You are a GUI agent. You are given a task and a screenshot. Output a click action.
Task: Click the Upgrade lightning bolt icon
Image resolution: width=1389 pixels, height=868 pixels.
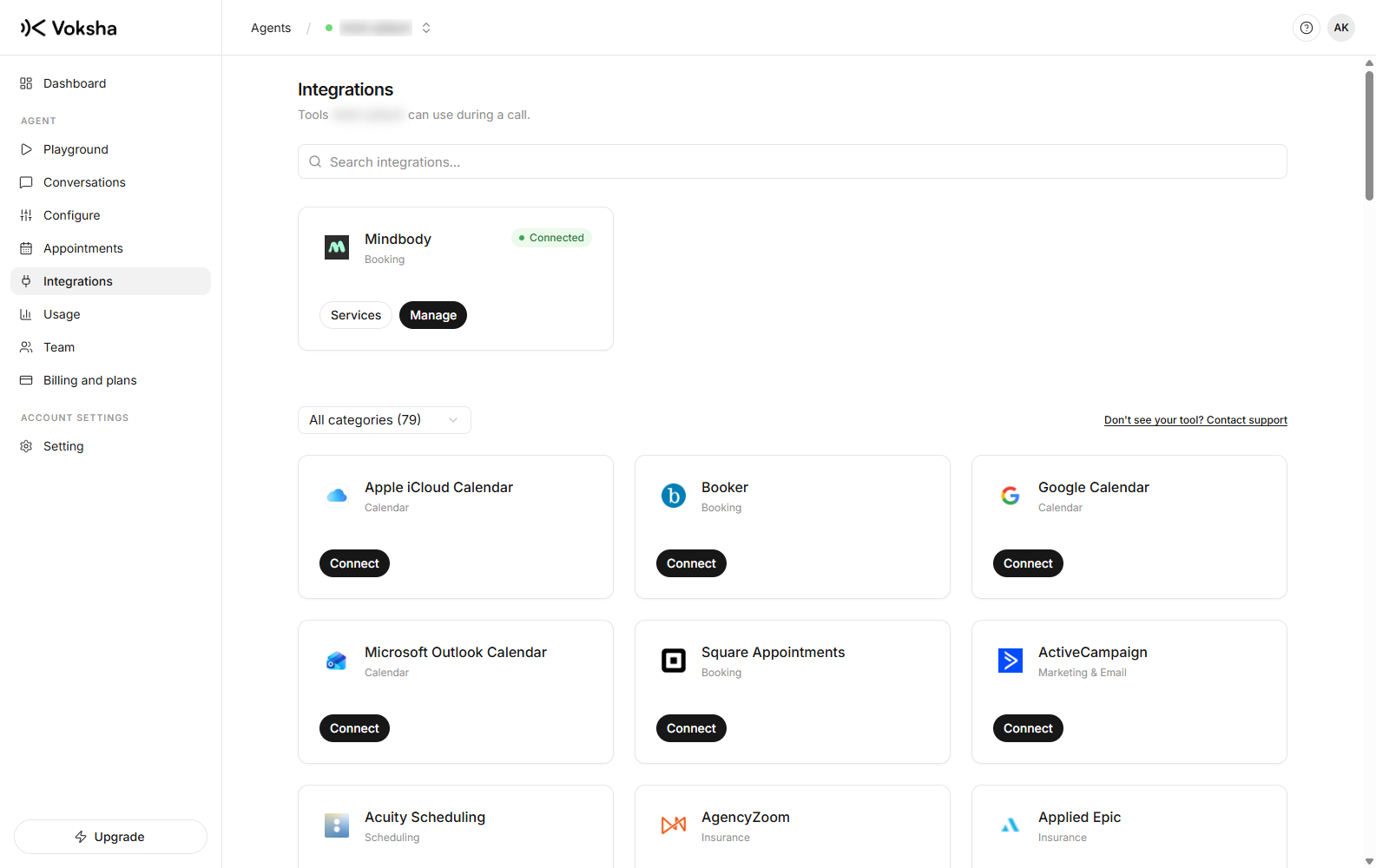[x=81, y=837]
